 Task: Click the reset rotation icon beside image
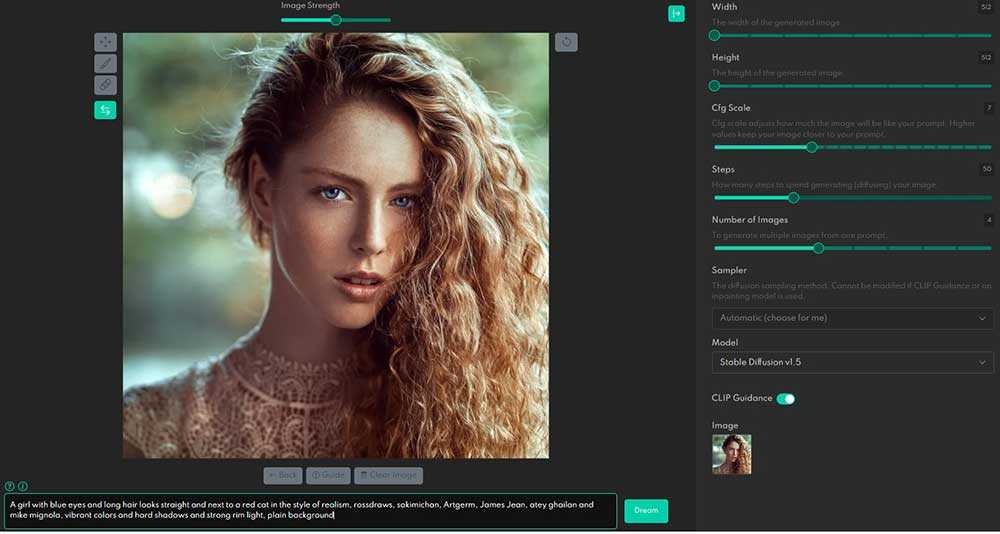(566, 42)
